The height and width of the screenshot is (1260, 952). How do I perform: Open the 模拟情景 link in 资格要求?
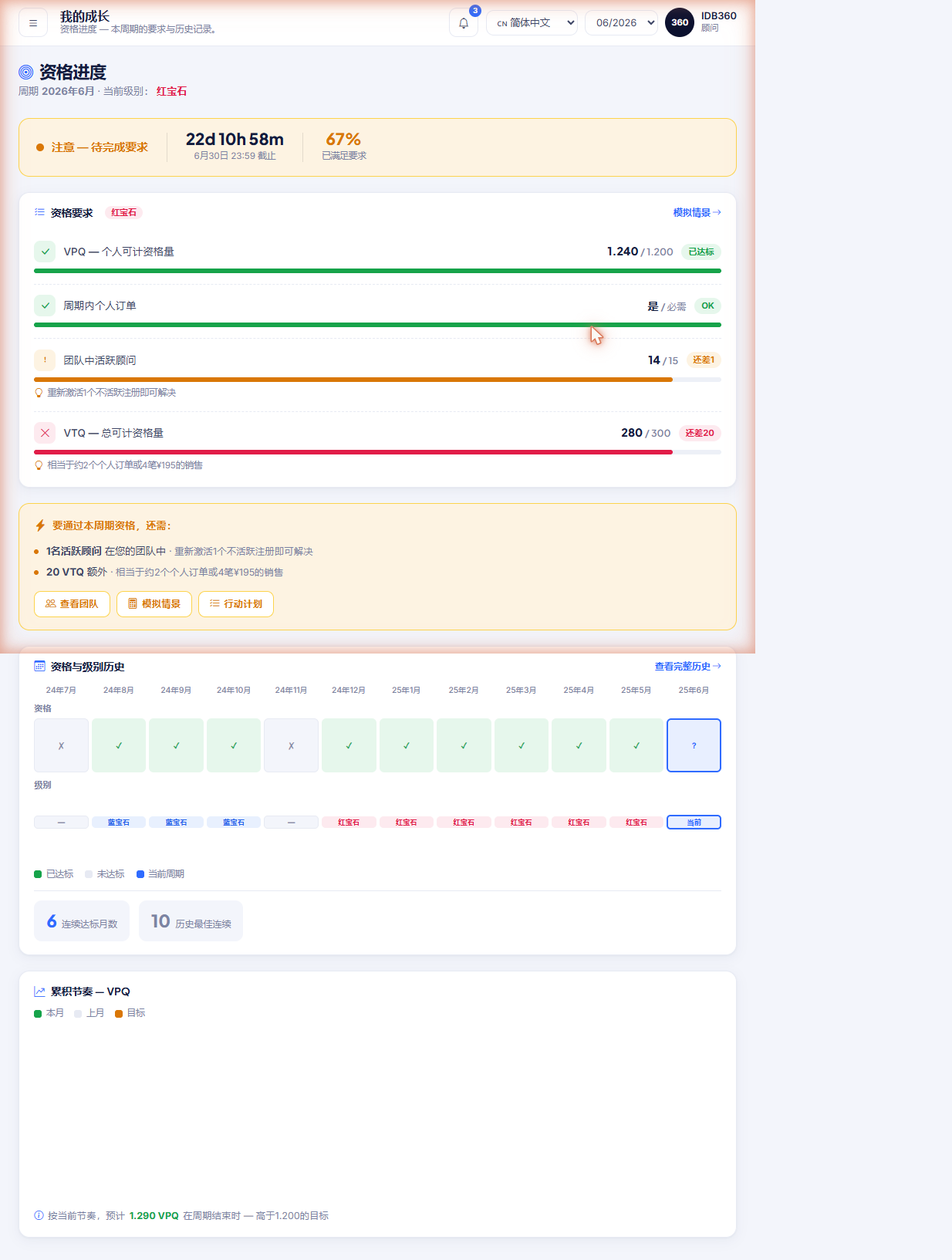tap(697, 212)
